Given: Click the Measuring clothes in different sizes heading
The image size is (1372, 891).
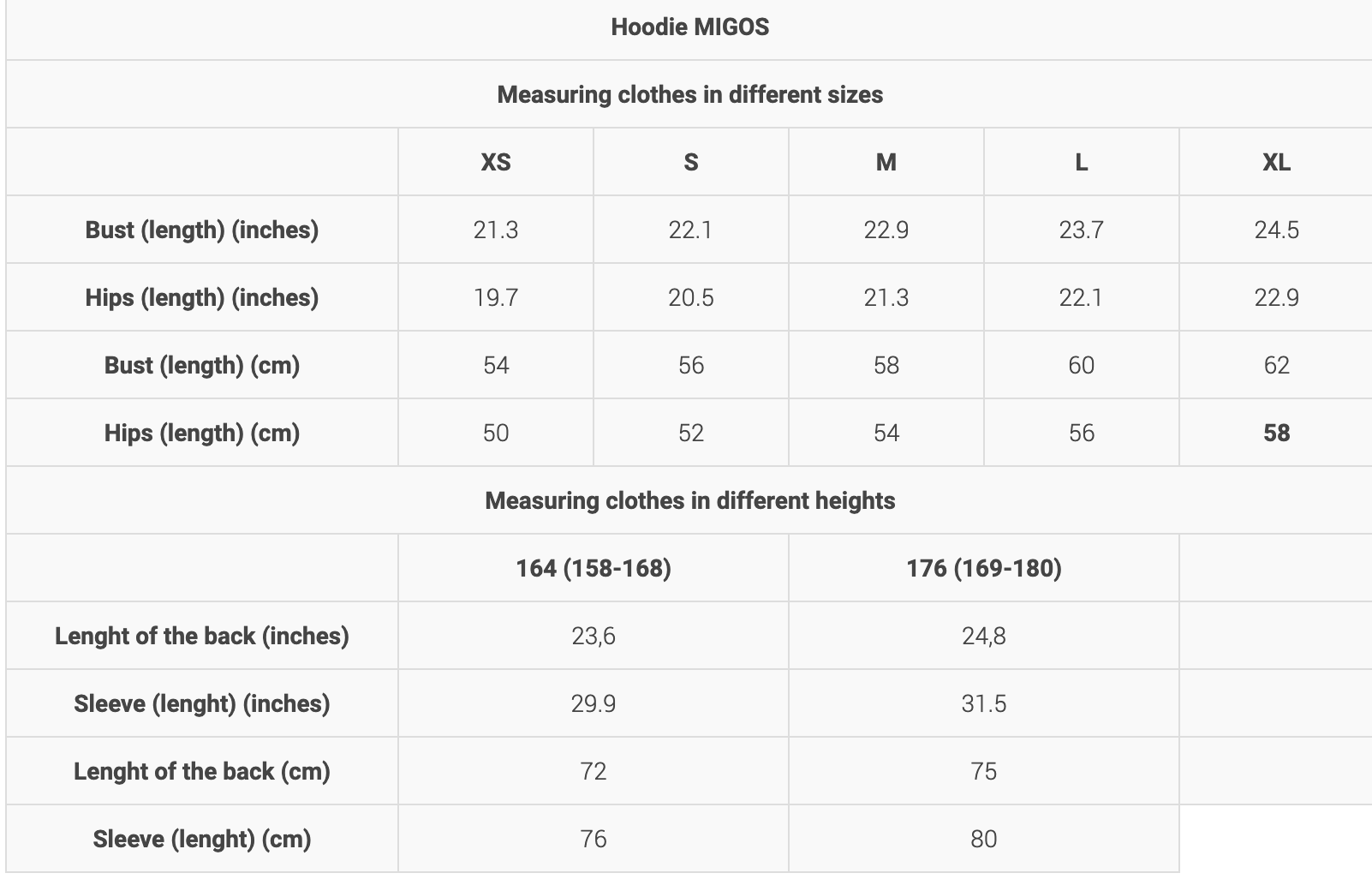Looking at the screenshot, I should (x=689, y=94).
